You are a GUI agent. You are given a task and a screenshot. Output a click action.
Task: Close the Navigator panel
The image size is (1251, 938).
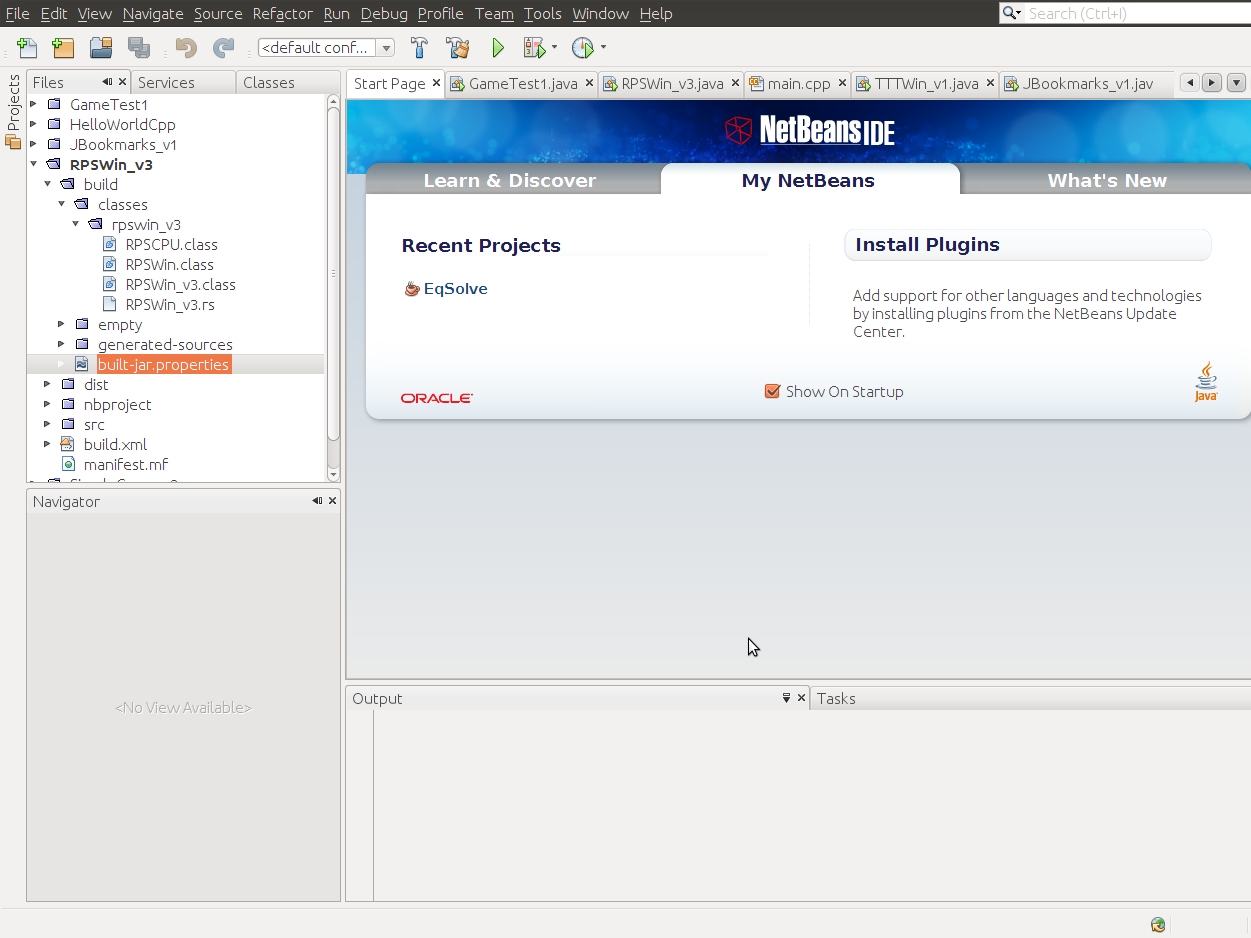point(333,501)
